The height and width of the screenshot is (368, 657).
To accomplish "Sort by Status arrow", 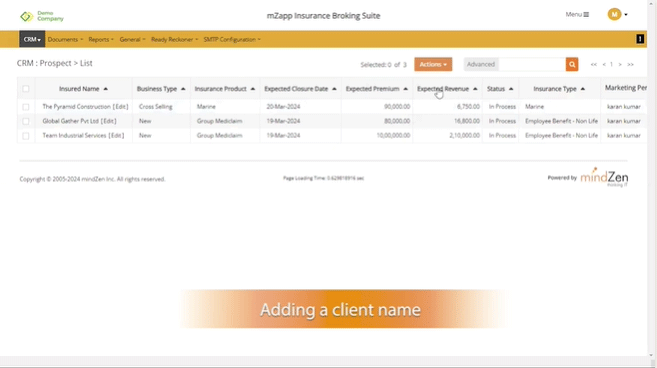I will pyautogui.click(x=511, y=89).
